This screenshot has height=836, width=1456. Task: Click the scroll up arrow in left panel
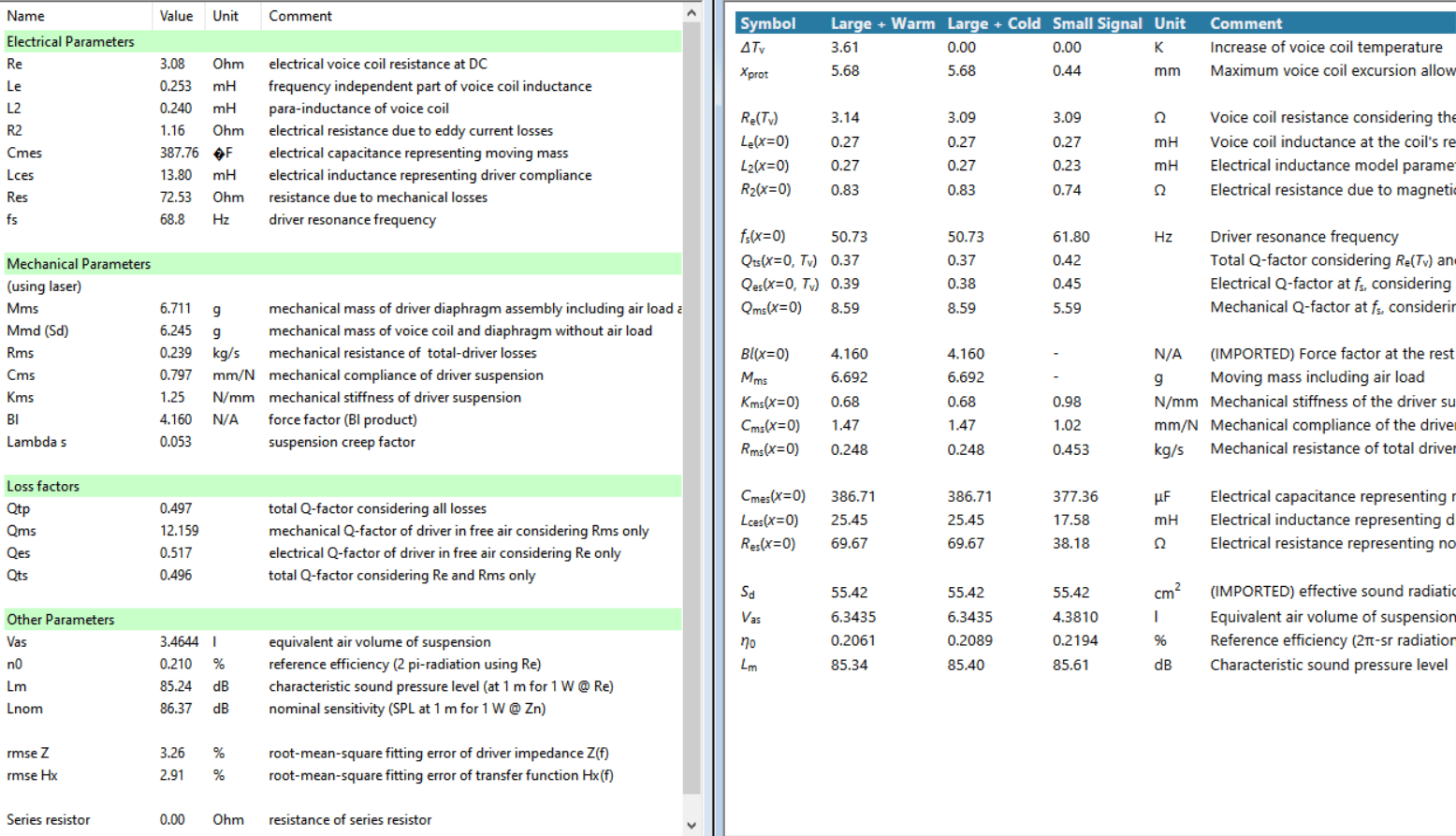(x=692, y=13)
